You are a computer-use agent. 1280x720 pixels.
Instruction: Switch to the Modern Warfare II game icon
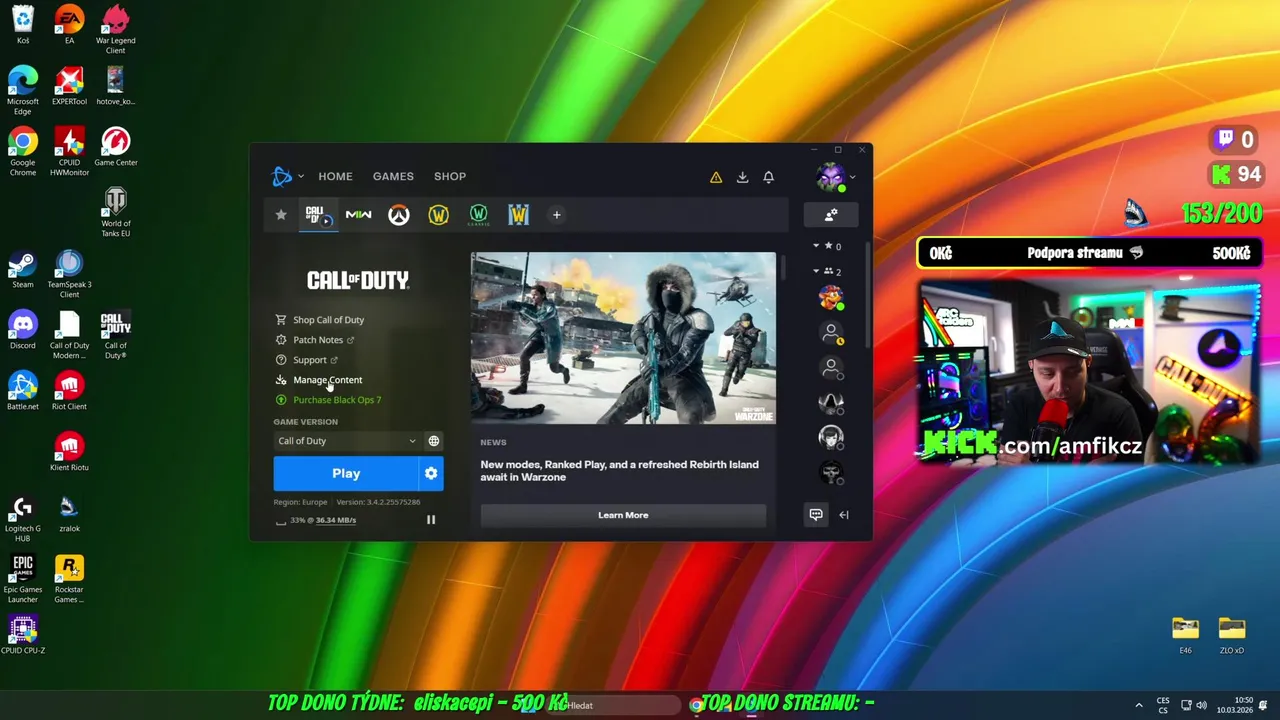coord(358,215)
